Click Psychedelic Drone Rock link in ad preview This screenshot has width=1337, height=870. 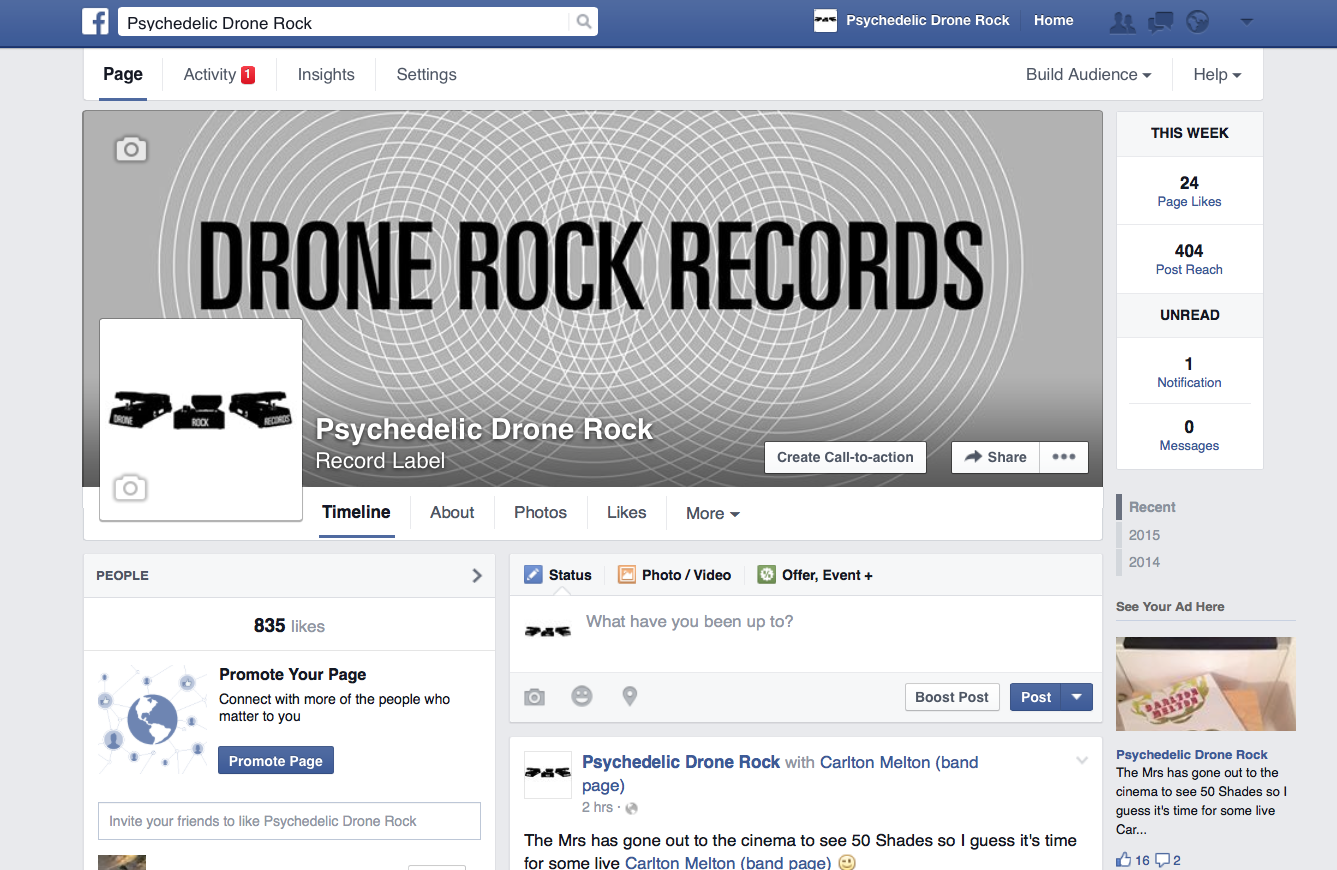point(1192,755)
